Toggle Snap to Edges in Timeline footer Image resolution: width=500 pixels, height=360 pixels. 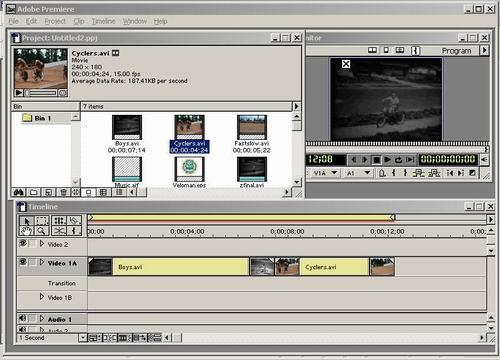click(109, 338)
